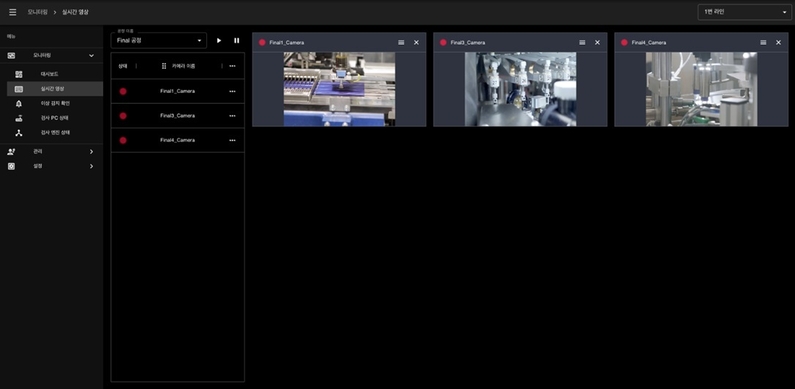Click the 카메라 이름 column header
The width and height of the screenshot is (795, 389).
point(184,66)
